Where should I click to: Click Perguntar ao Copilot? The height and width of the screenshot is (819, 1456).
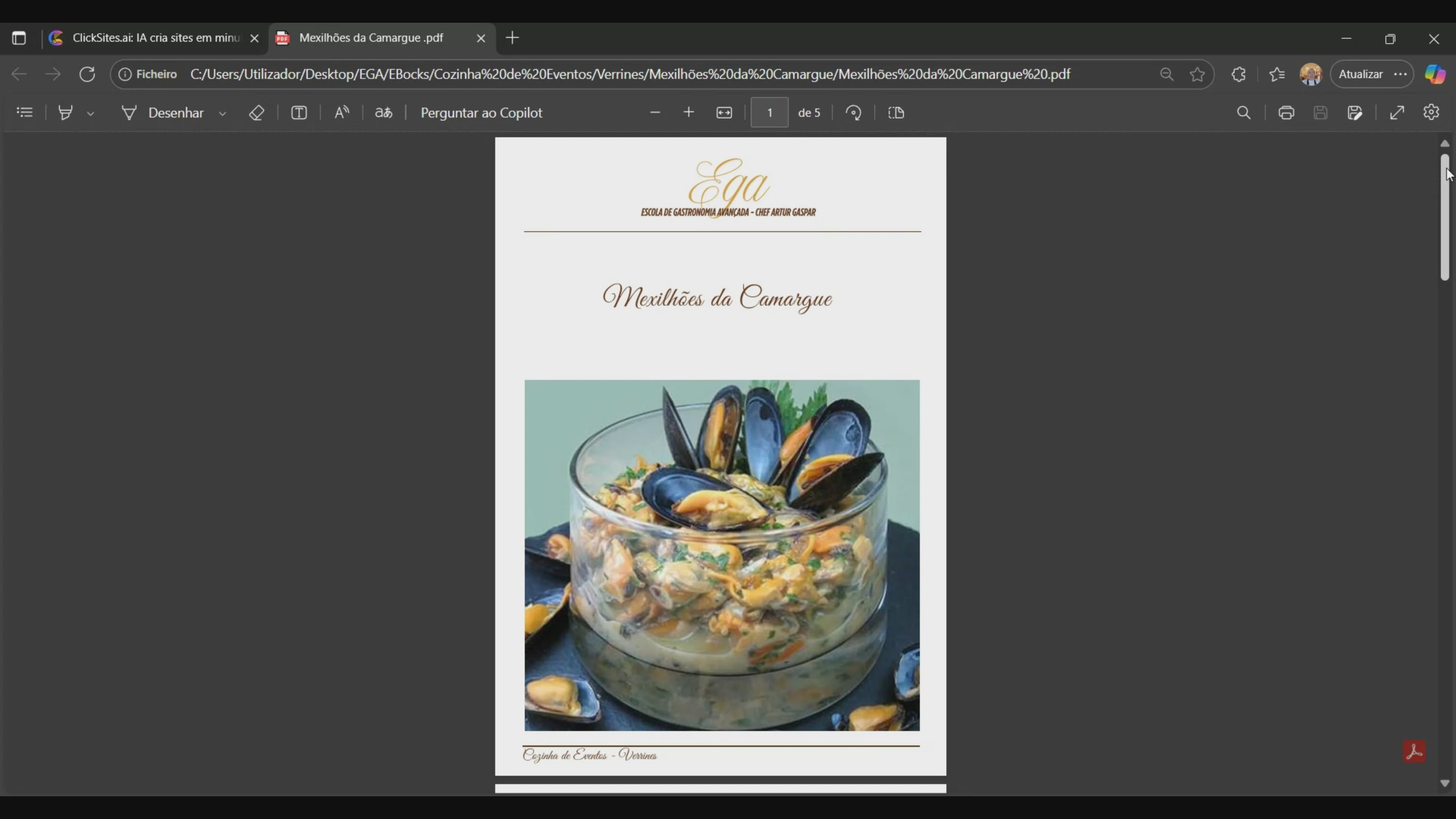coord(481,113)
